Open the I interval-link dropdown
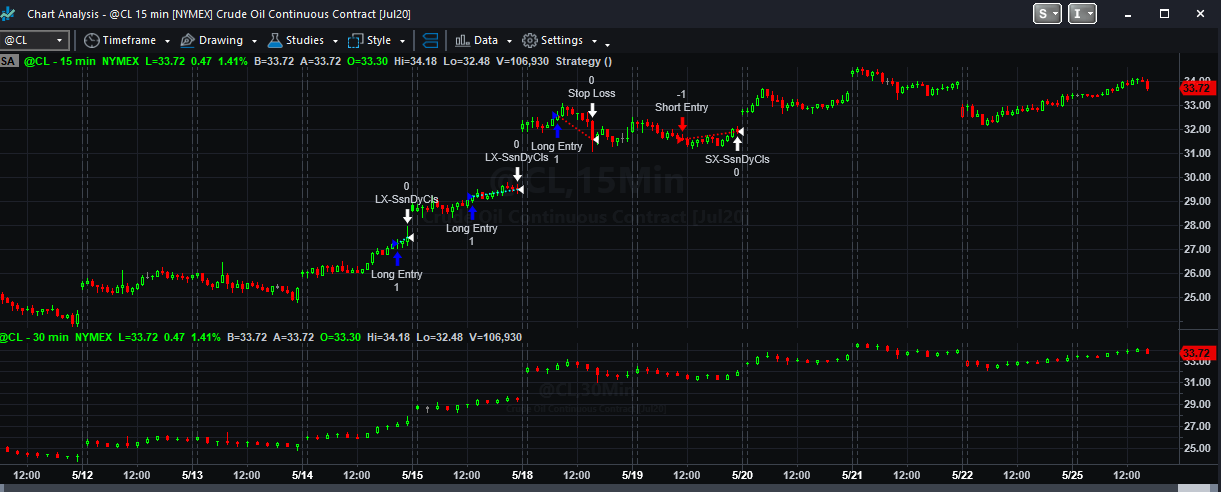This screenshot has width=1221, height=492. [x=1082, y=13]
